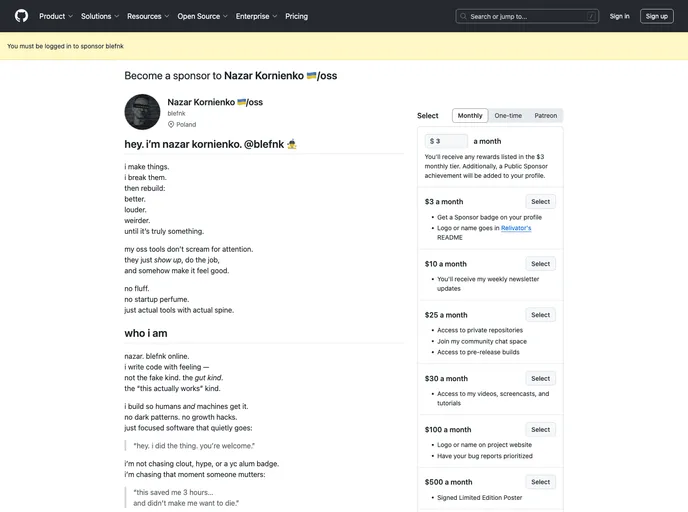The width and height of the screenshot is (688, 512).
Task: Switch to the One-time tab
Action: pos(508,115)
